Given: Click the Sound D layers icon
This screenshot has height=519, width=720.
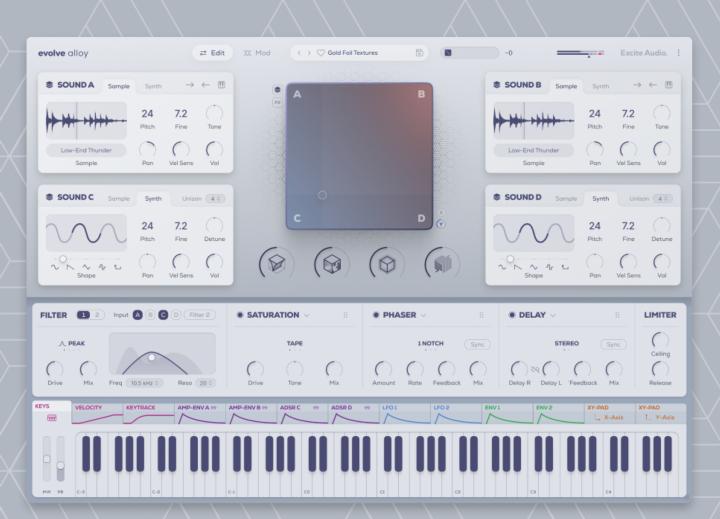Looking at the screenshot, I should pyautogui.click(x=496, y=197).
